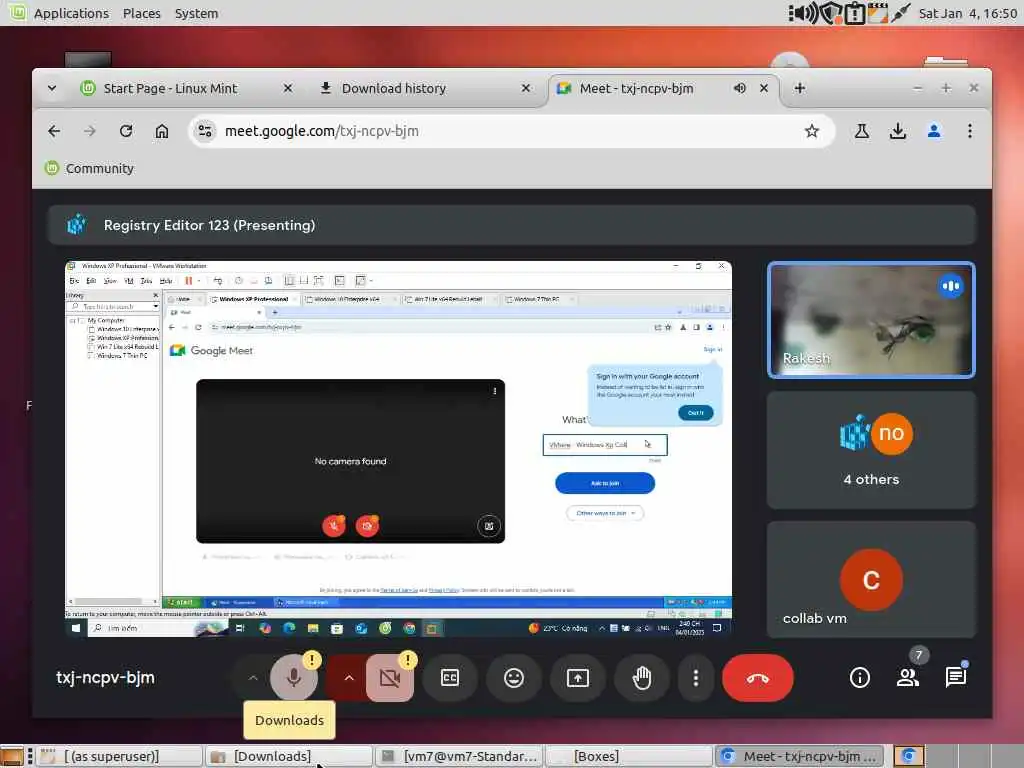Viewport: 1024px width, 768px height.
Task: Go back in browser
Action: pos(54,131)
